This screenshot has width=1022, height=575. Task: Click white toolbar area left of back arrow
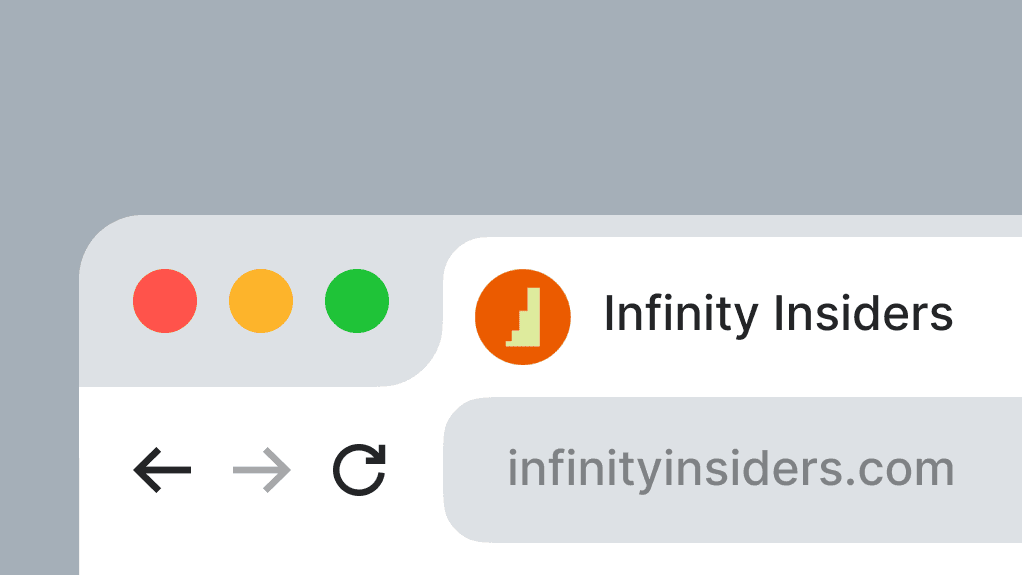pos(106,469)
